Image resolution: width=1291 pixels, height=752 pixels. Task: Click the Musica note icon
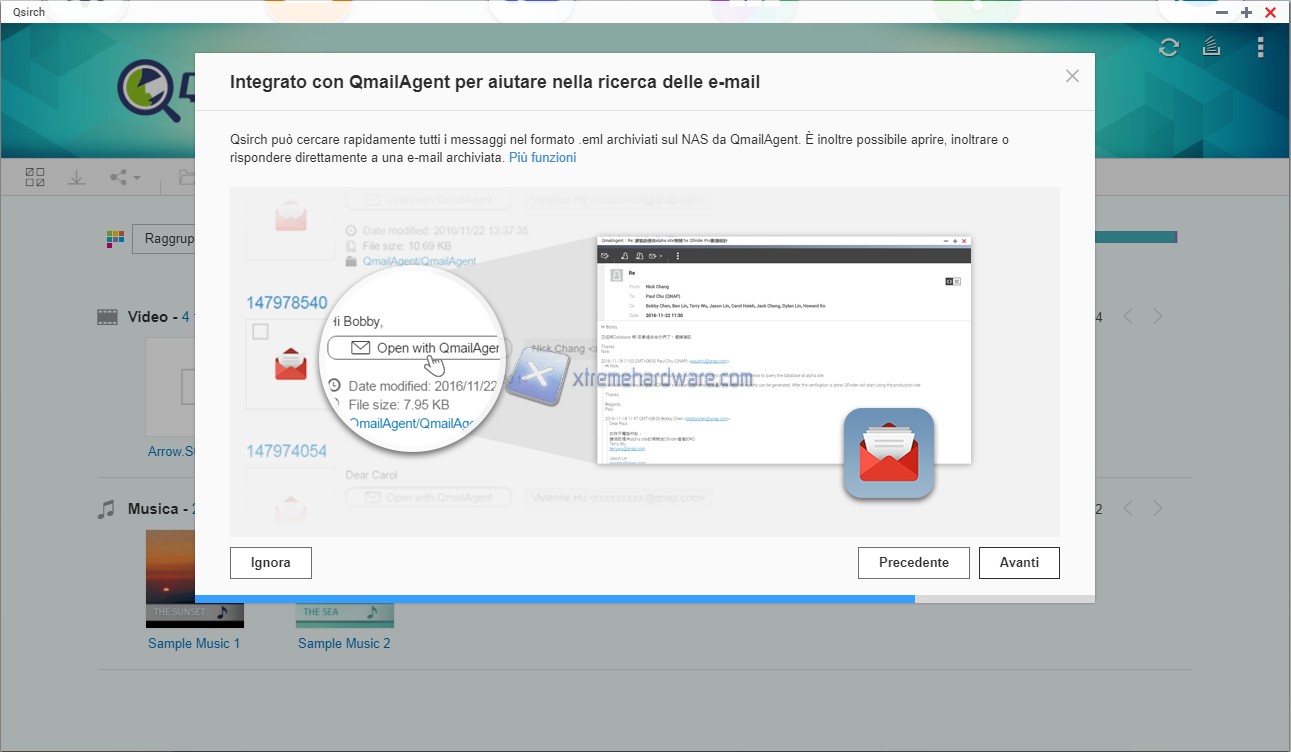coord(107,509)
